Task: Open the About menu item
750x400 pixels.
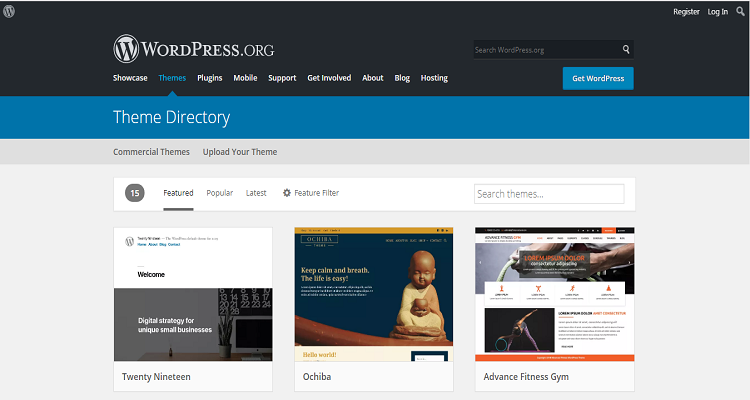Action: click(373, 78)
